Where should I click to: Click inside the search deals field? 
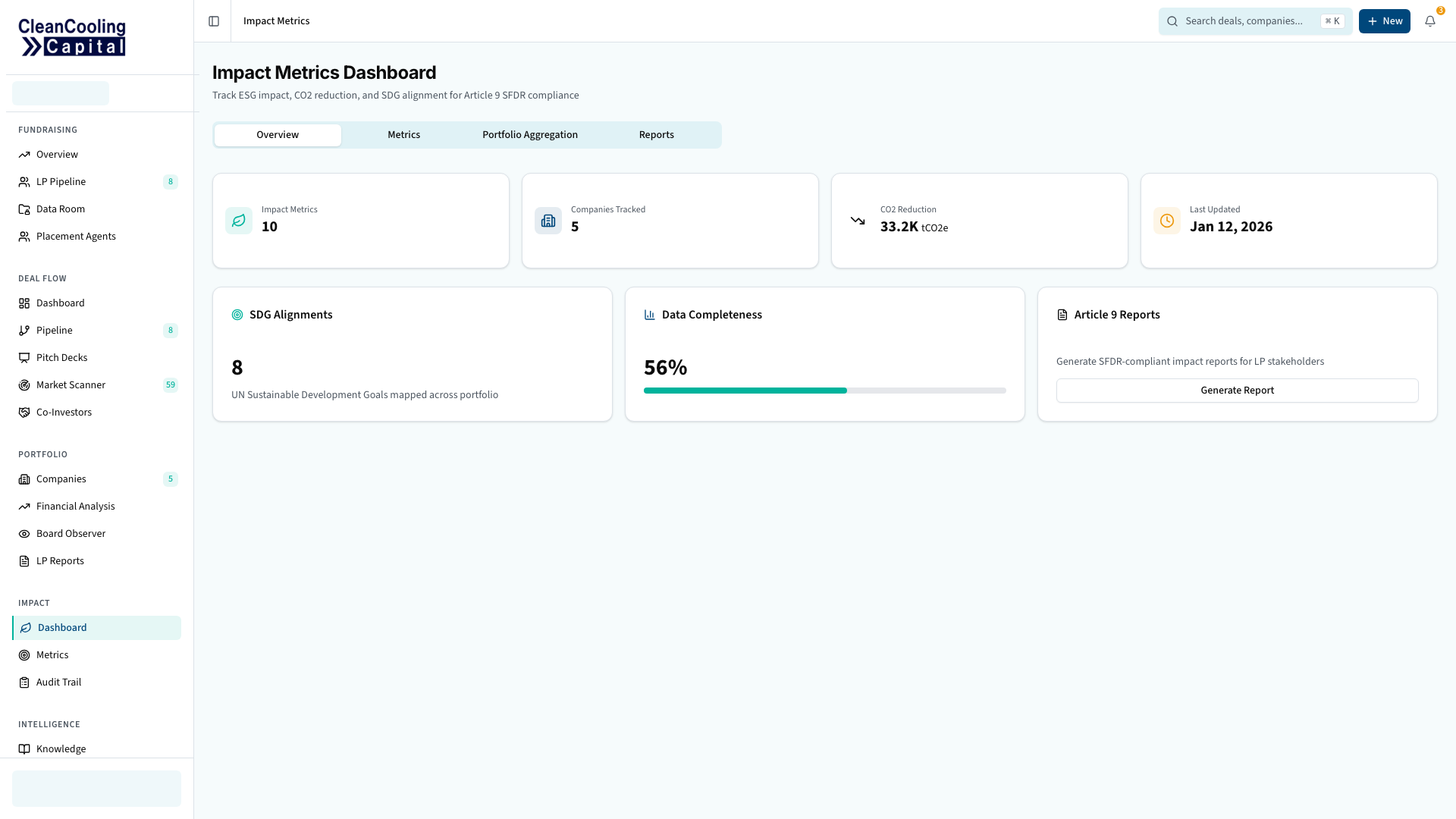click(x=1251, y=20)
